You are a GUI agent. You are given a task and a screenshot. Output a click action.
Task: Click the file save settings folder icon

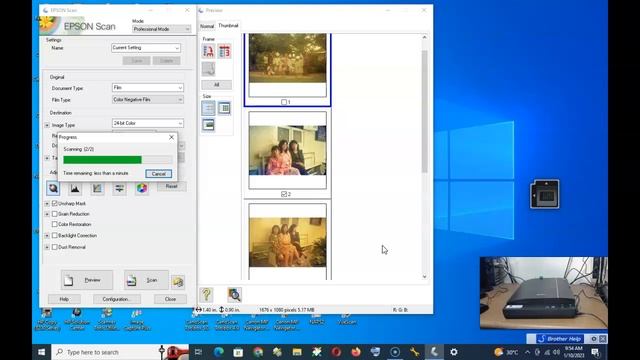click(178, 281)
